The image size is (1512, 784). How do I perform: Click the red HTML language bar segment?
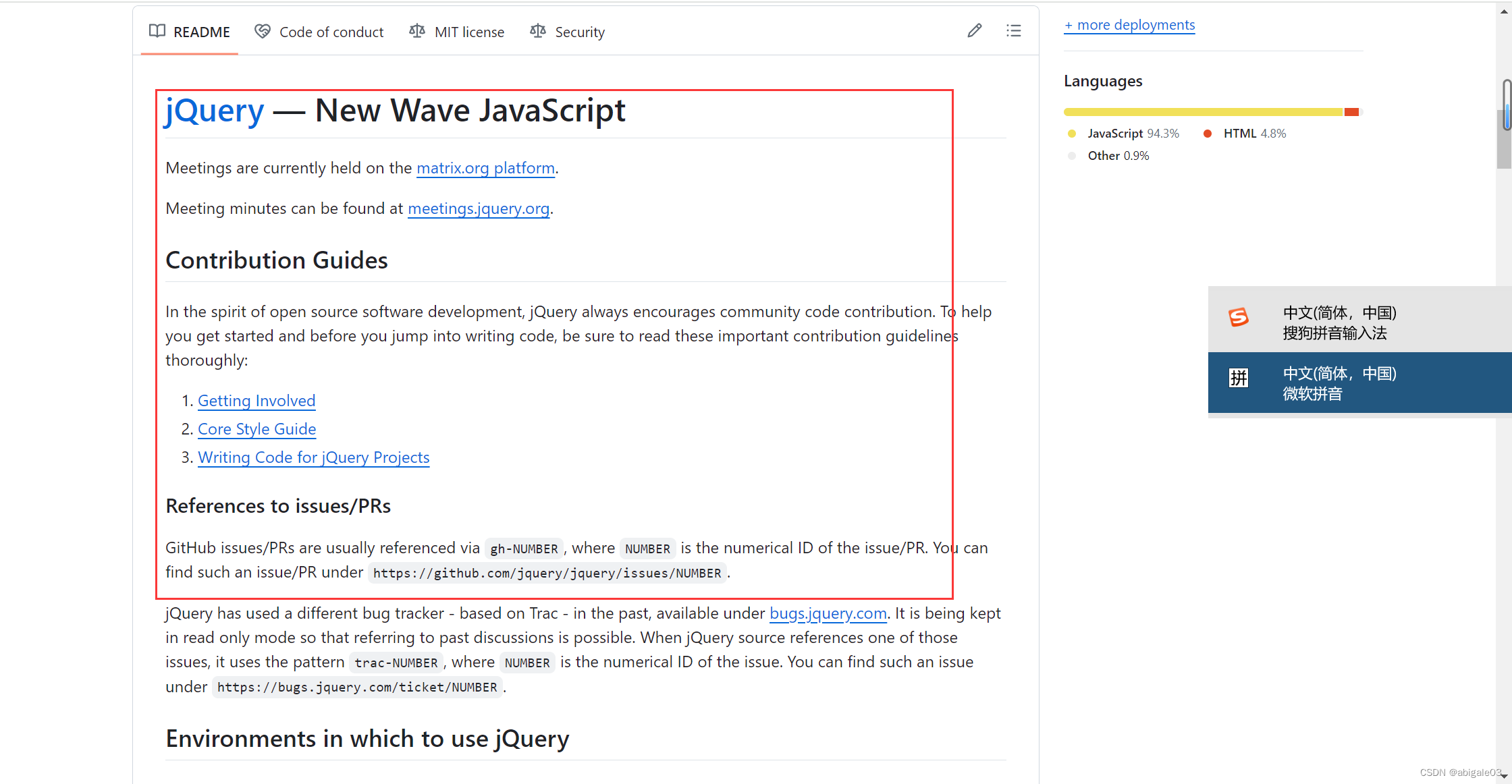click(x=1351, y=112)
